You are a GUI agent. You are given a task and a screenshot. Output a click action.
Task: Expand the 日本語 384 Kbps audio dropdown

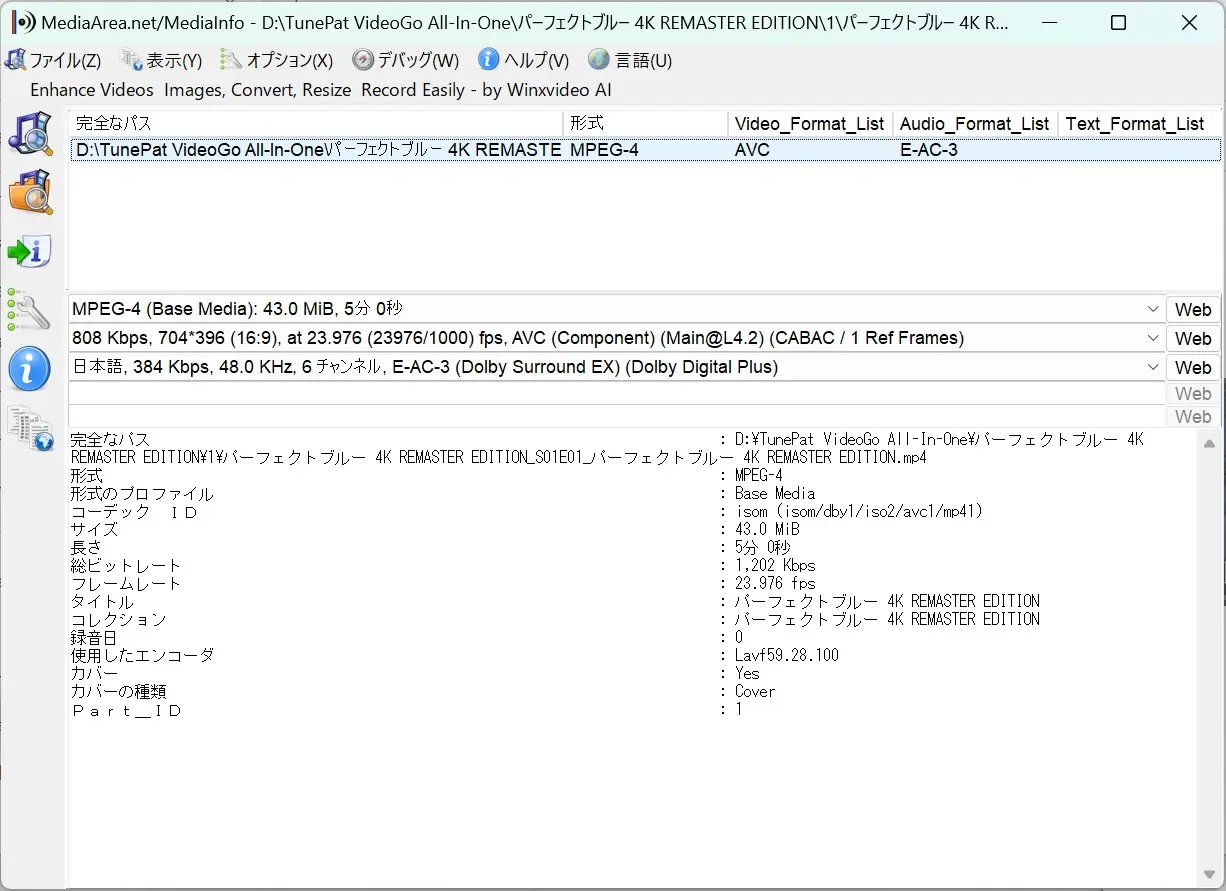pos(1153,367)
